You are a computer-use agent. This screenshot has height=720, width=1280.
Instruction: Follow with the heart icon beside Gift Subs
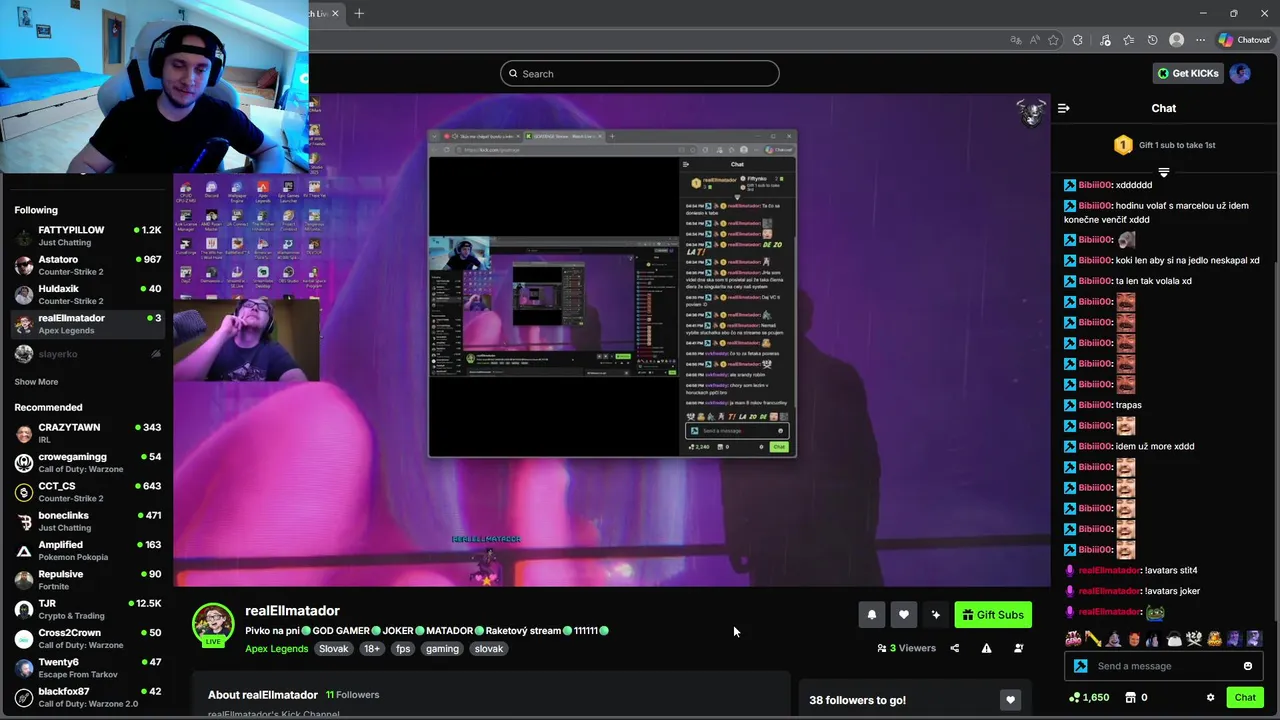[904, 615]
